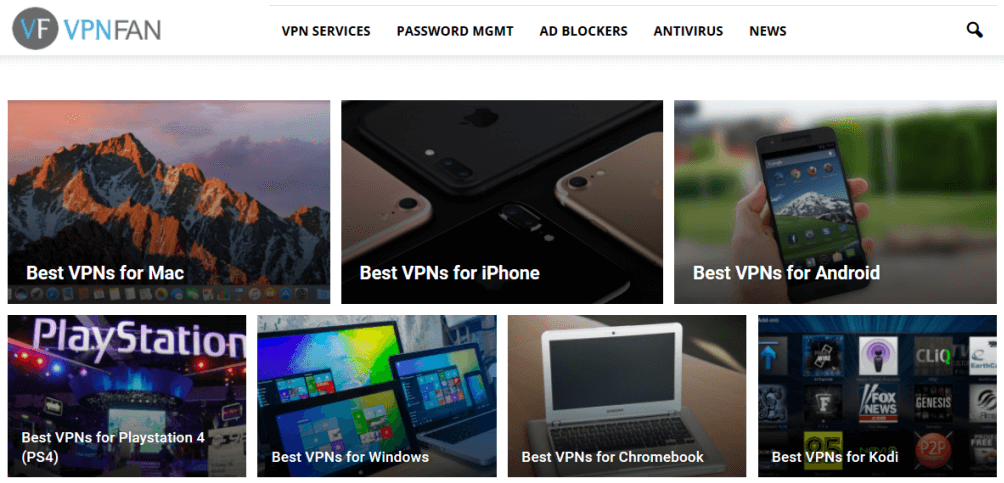
Task: Click Best VPNs for Playstation 4 title
Action: 113,447
